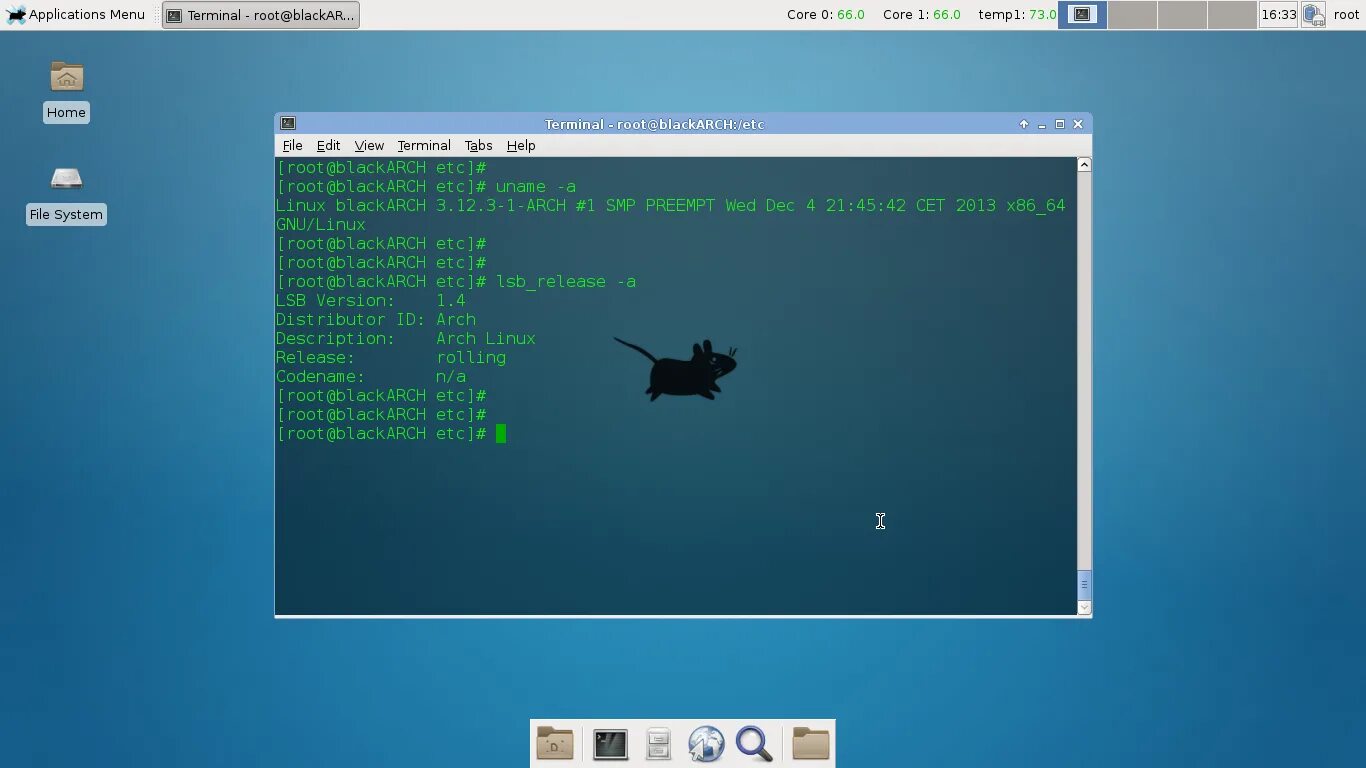This screenshot has height=768, width=1366.
Task: Click the 'GNU/Linux' text in terminal
Action: click(321, 225)
